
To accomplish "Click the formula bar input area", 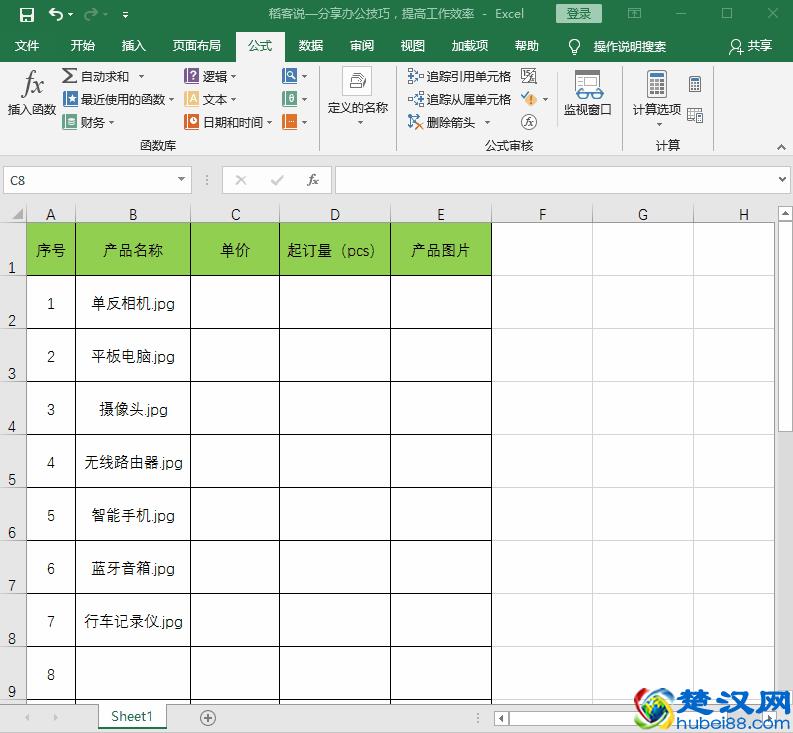I will coord(555,180).
